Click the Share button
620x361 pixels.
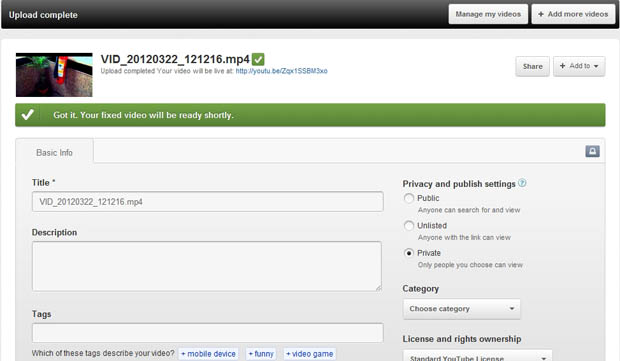click(532, 66)
